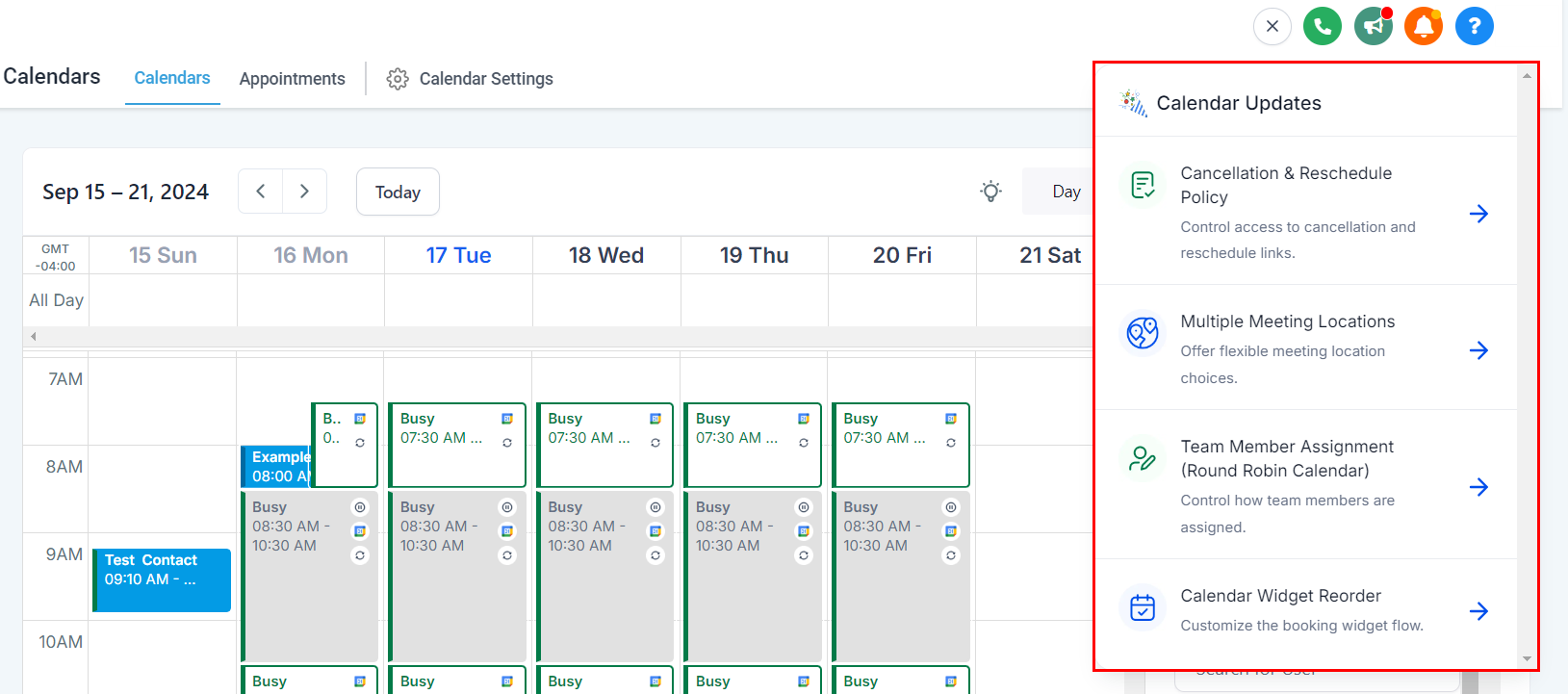This screenshot has height=694, width=1568.
Task: Open the Test Contact 09:10 AM appointment
Action: pyautogui.click(x=162, y=580)
